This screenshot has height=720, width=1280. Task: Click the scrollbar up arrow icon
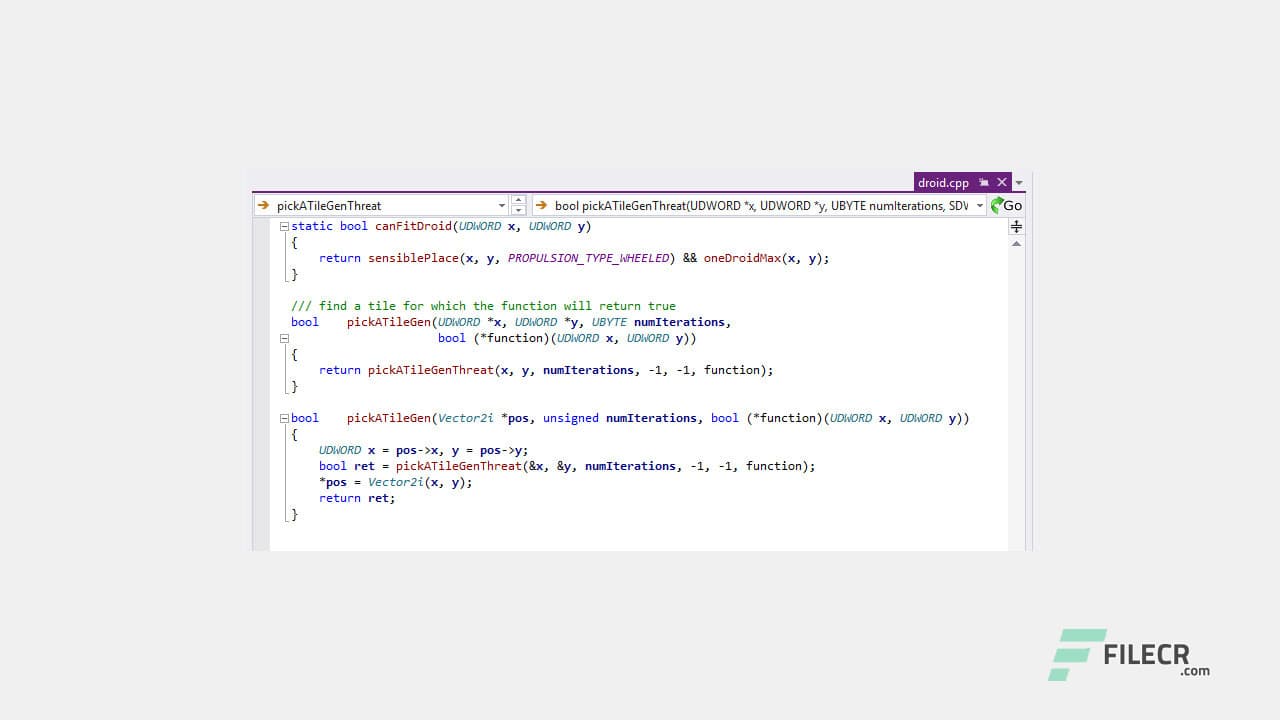[1016, 243]
